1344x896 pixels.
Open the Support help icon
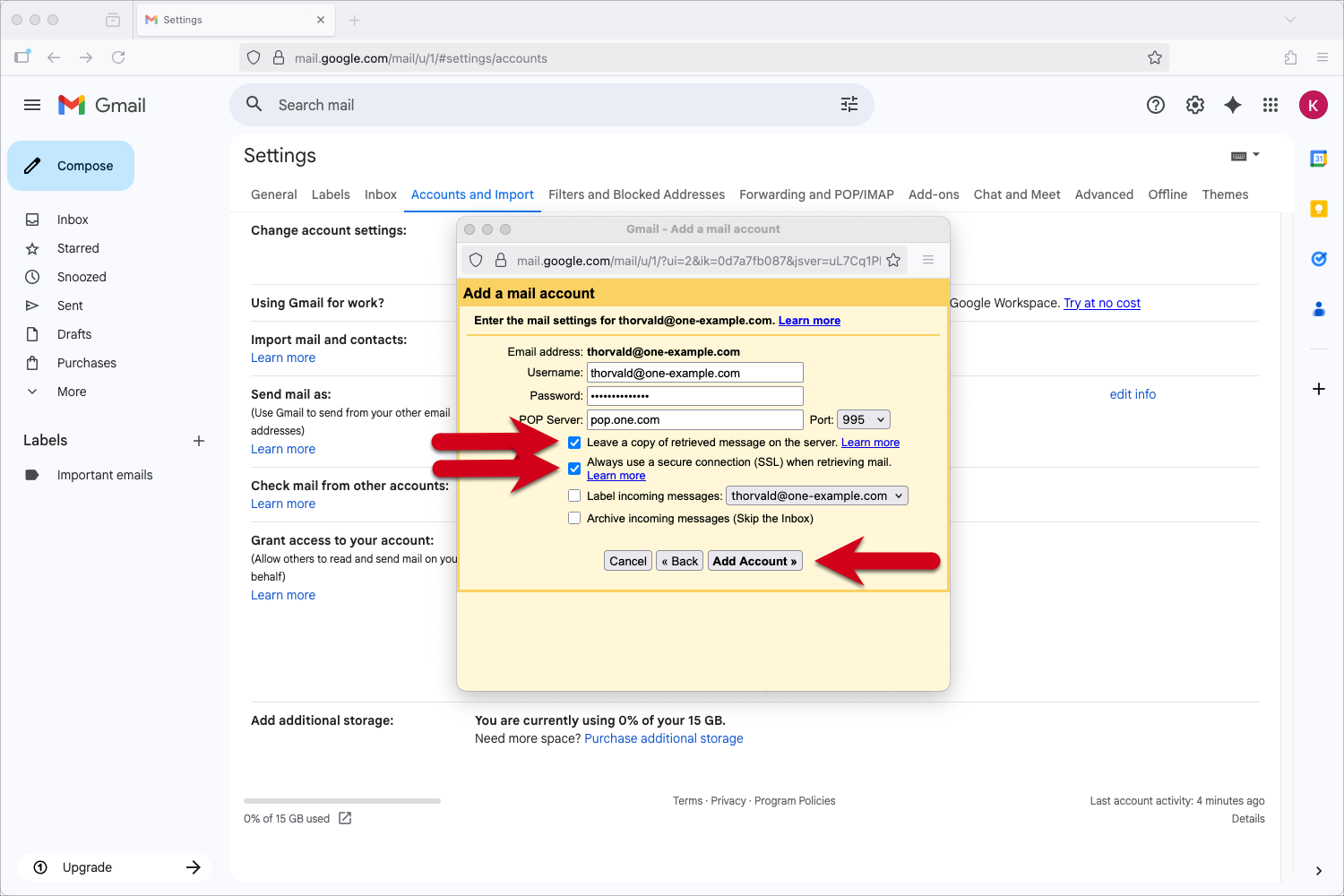click(1156, 105)
